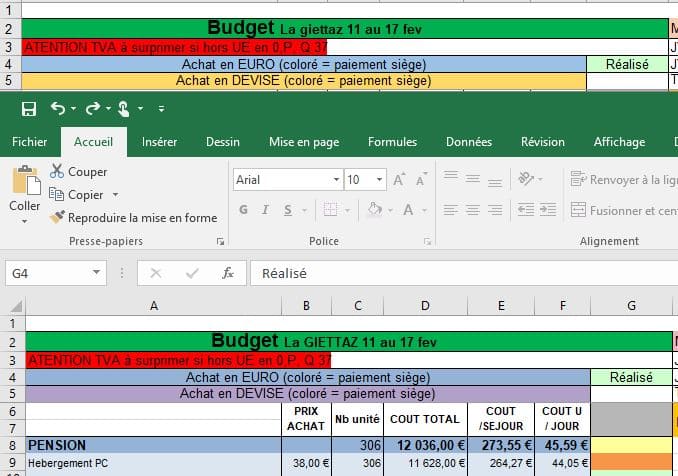Switch to the Insérer tab
Screen dimensions: 678x476
coord(160,142)
